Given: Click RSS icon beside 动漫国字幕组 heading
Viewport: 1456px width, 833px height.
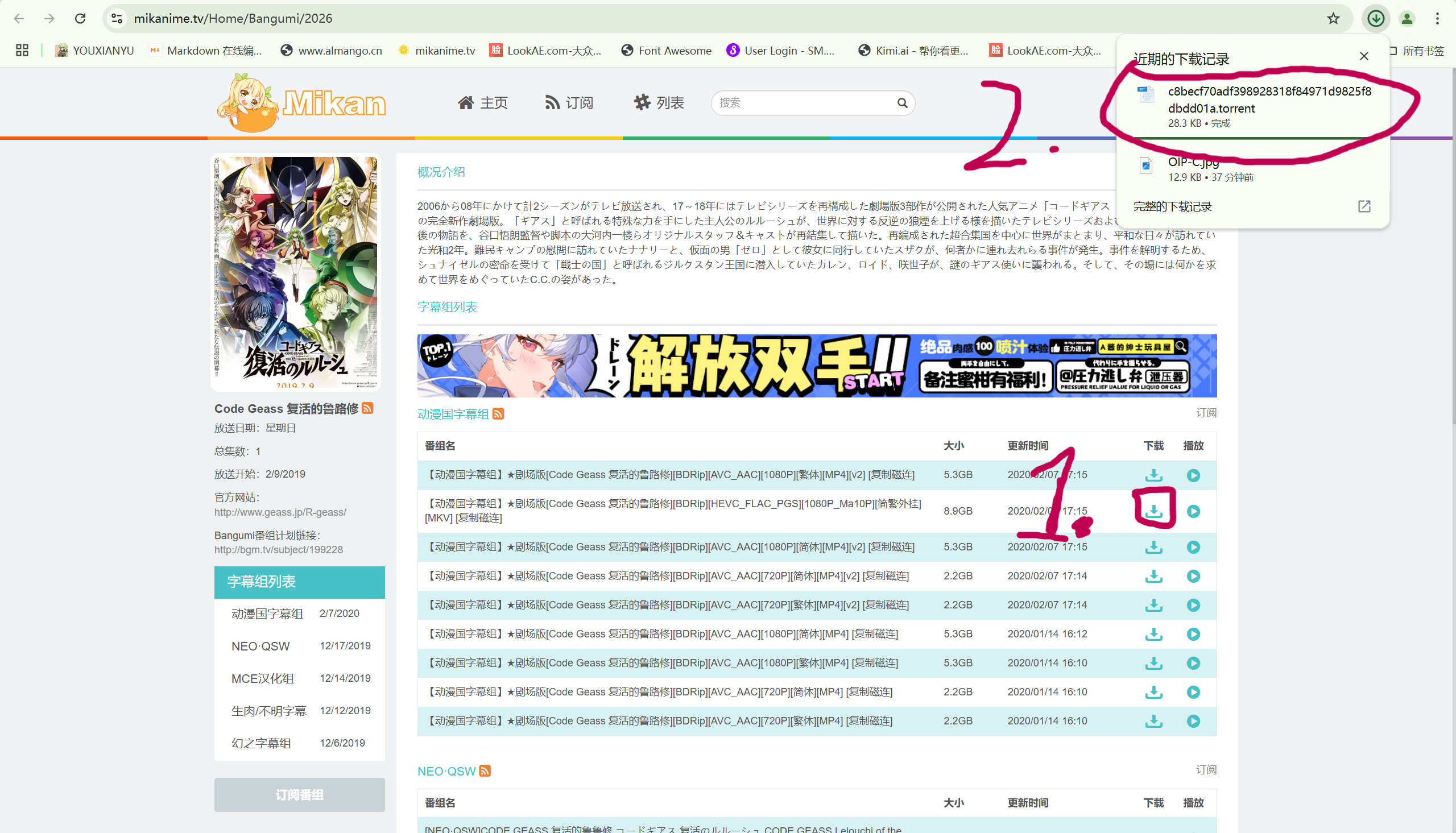Looking at the screenshot, I should (x=498, y=413).
